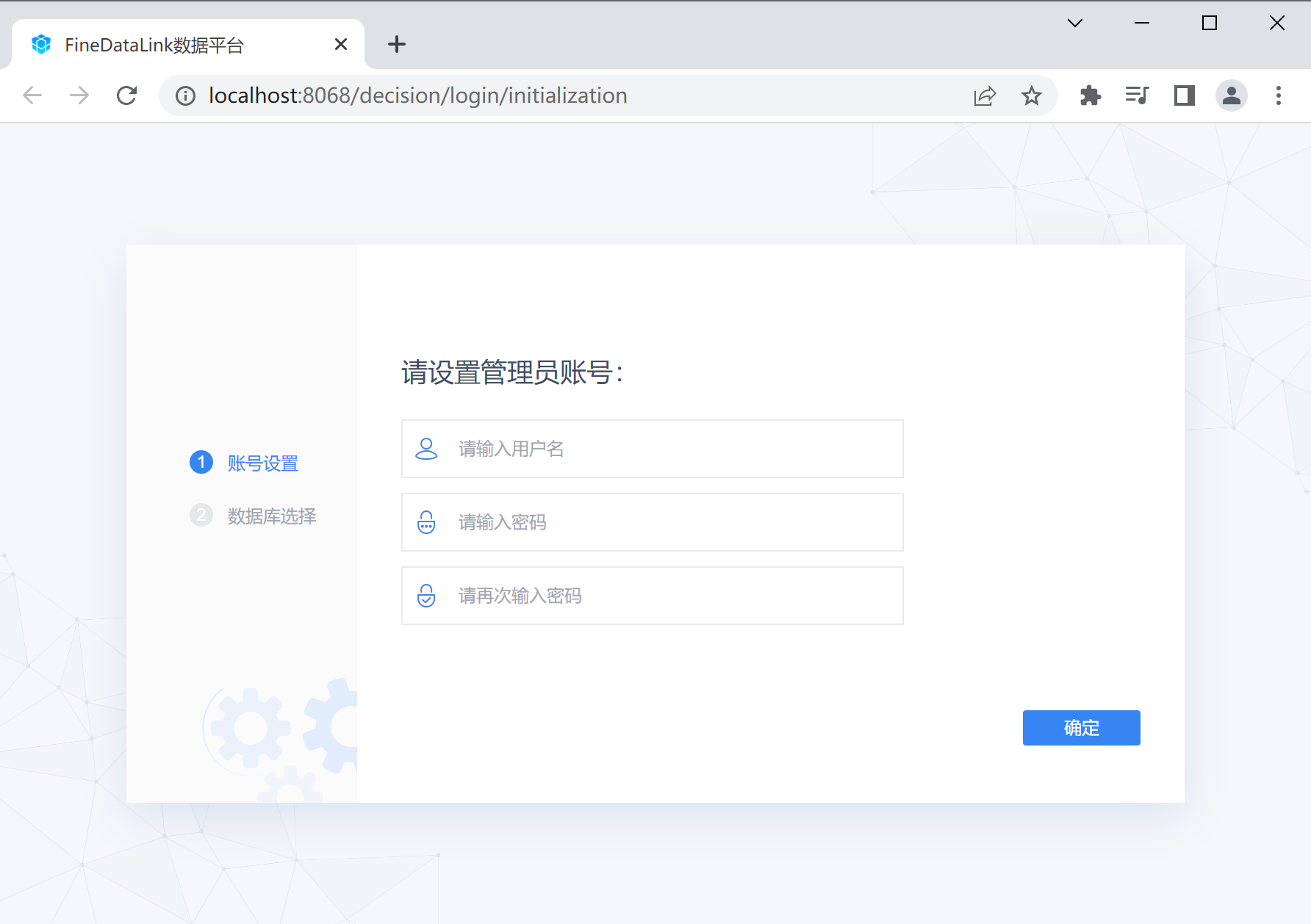Click the lock icon in the password field
This screenshot has height=924, width=1311.
[x=426, y=522]
